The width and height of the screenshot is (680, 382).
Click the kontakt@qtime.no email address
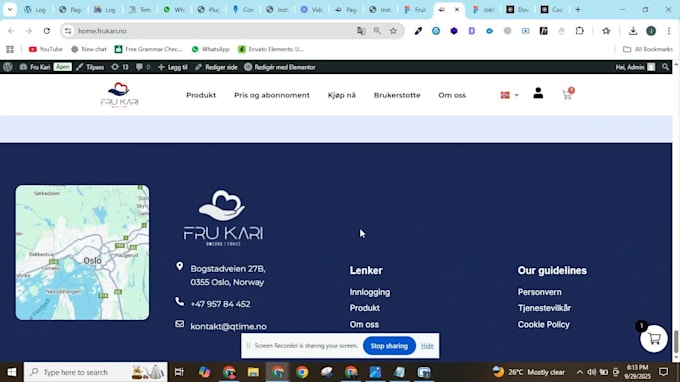229,326
